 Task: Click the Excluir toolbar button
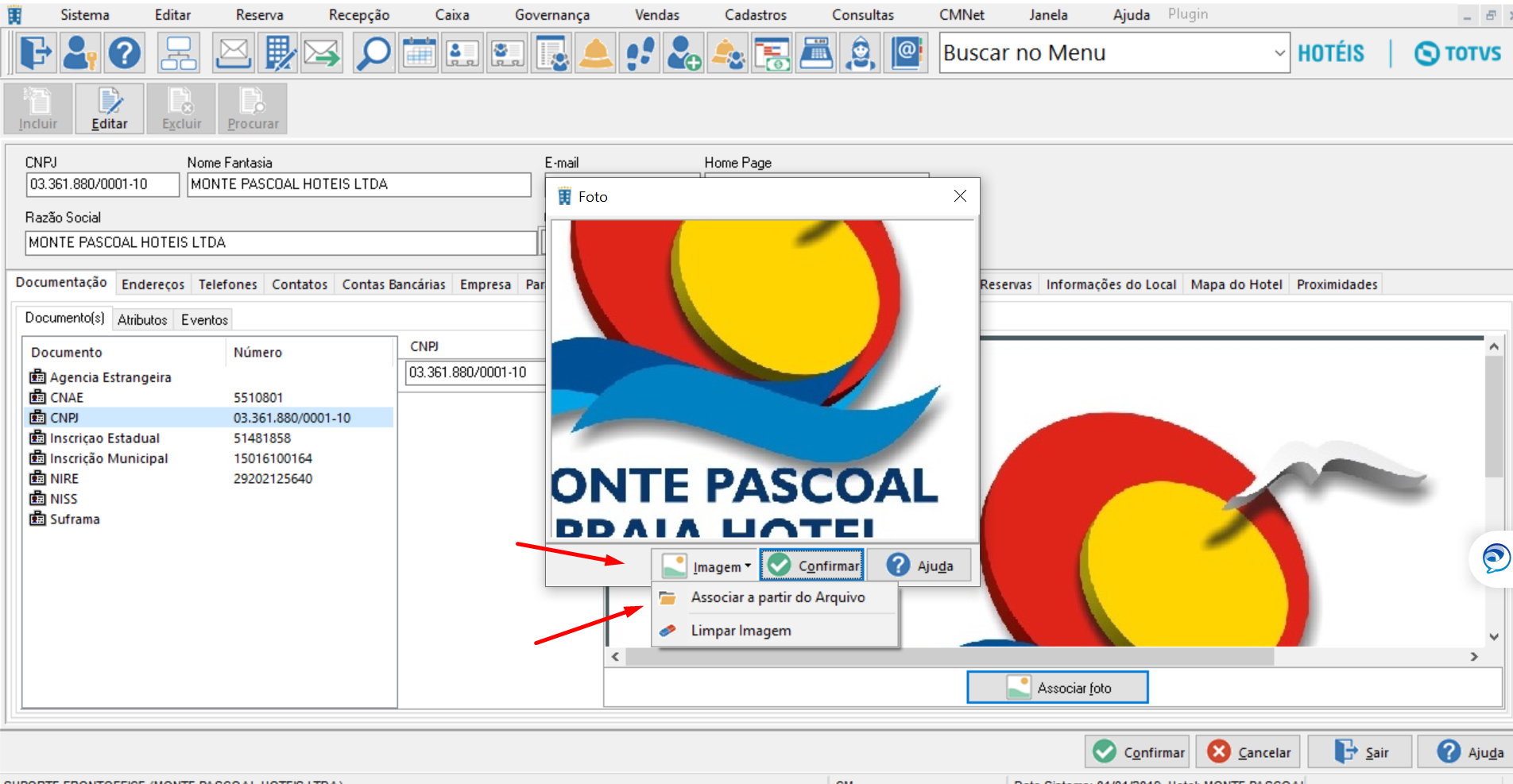coord(181,109)
